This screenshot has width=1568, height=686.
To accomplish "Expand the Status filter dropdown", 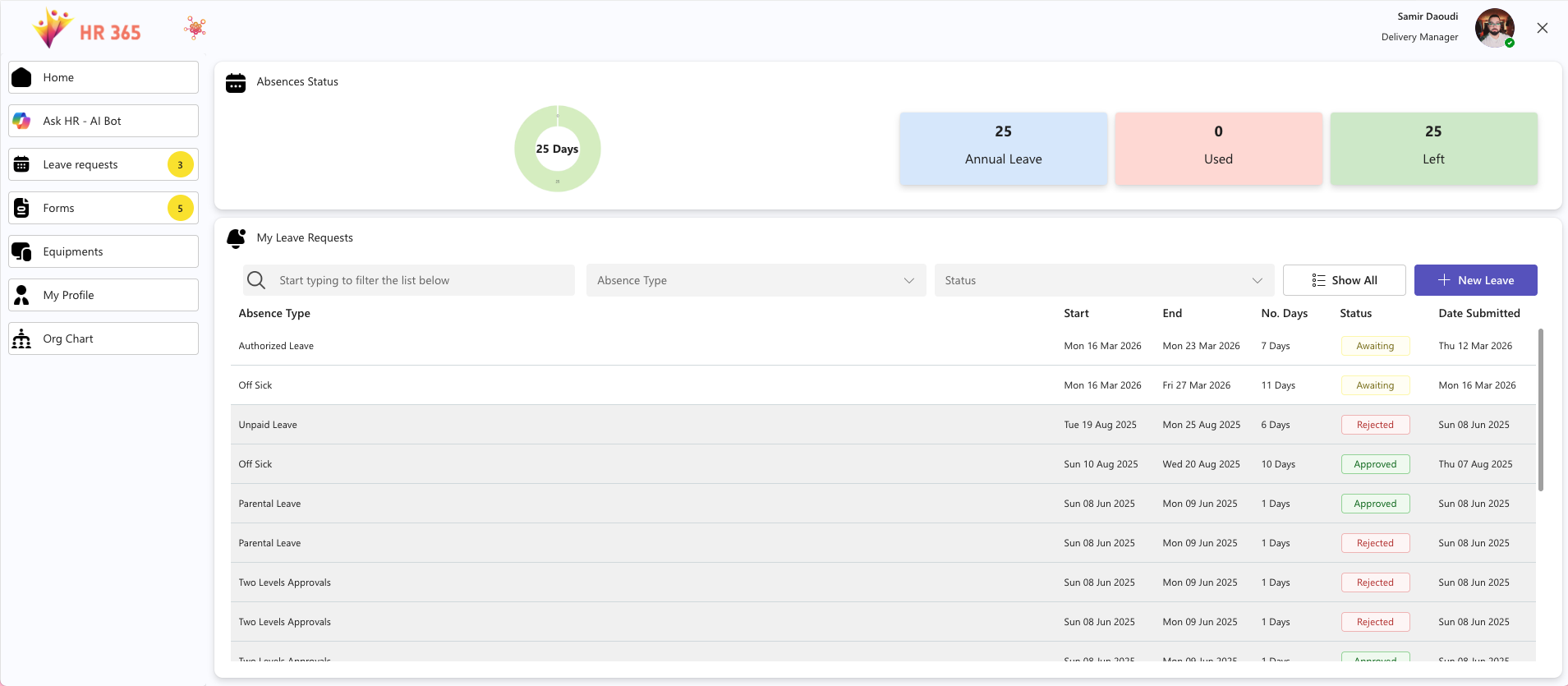I will tap(1103, 280).
